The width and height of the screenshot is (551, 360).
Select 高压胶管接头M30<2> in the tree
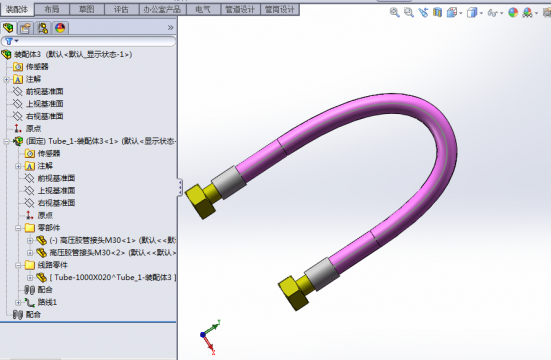[112, 252]
